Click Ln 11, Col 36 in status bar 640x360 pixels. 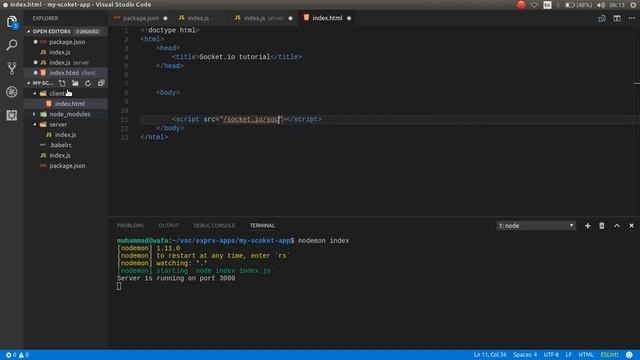click(490, 355)
